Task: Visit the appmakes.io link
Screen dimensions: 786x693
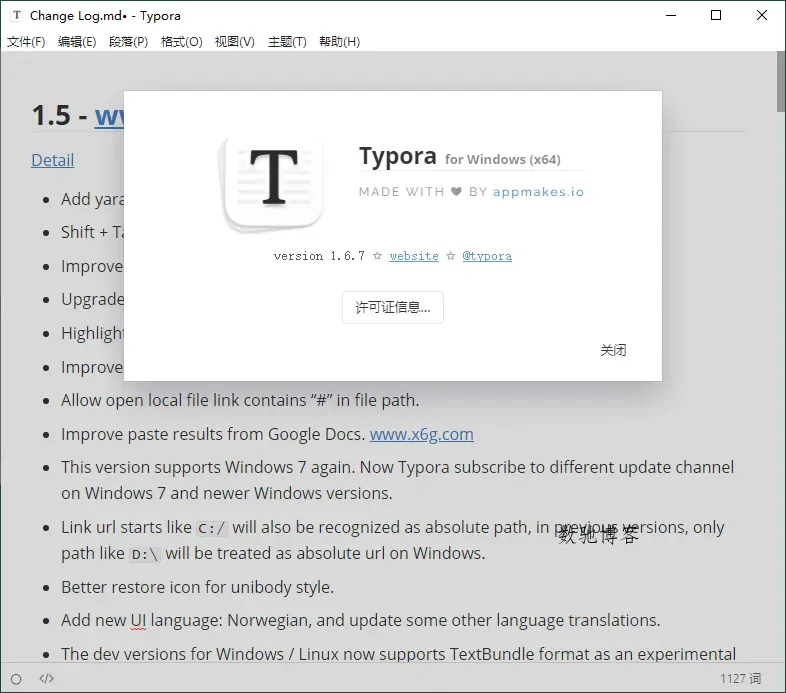Action: pos(538,192)
